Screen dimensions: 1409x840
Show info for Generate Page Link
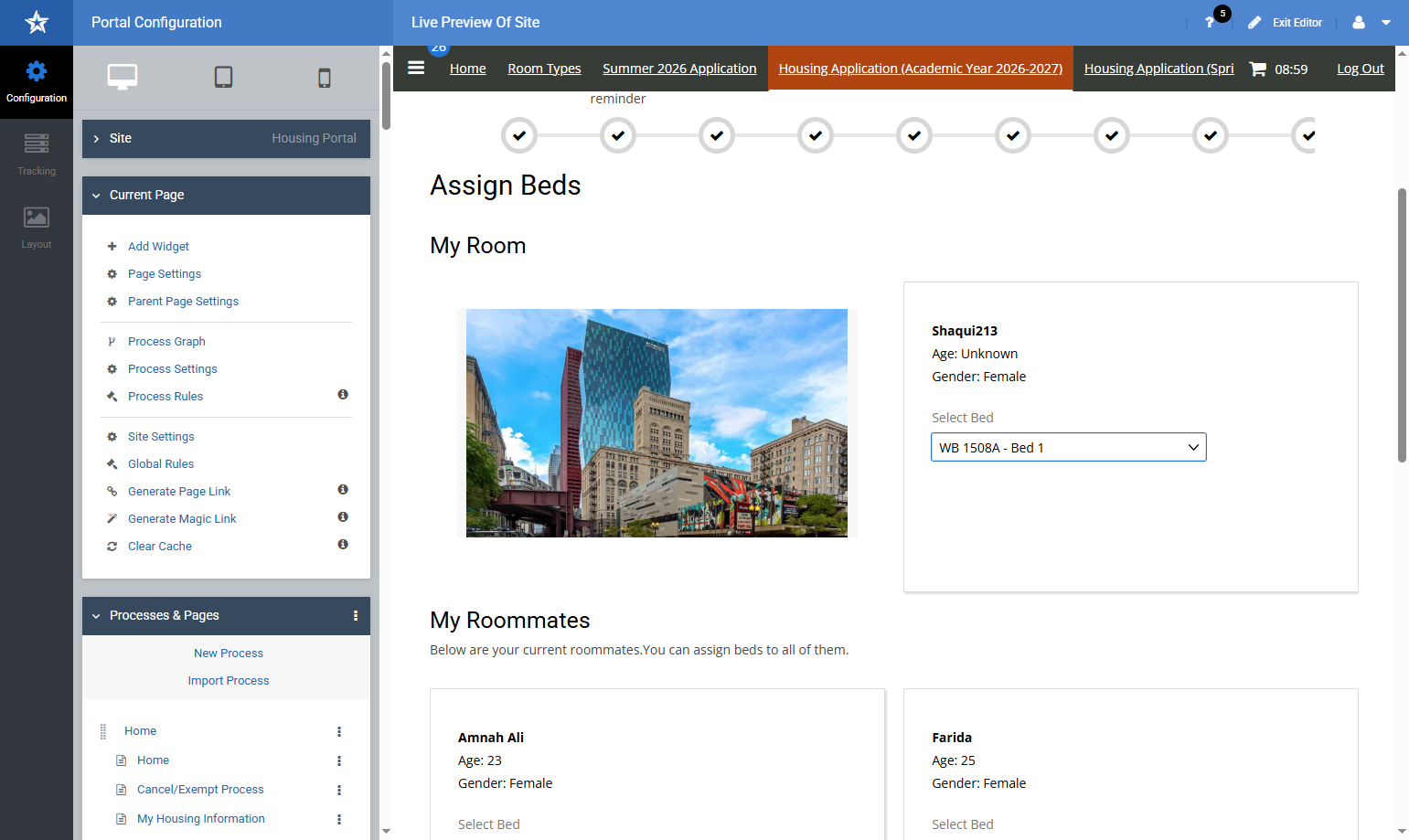[x=343, y=490]
